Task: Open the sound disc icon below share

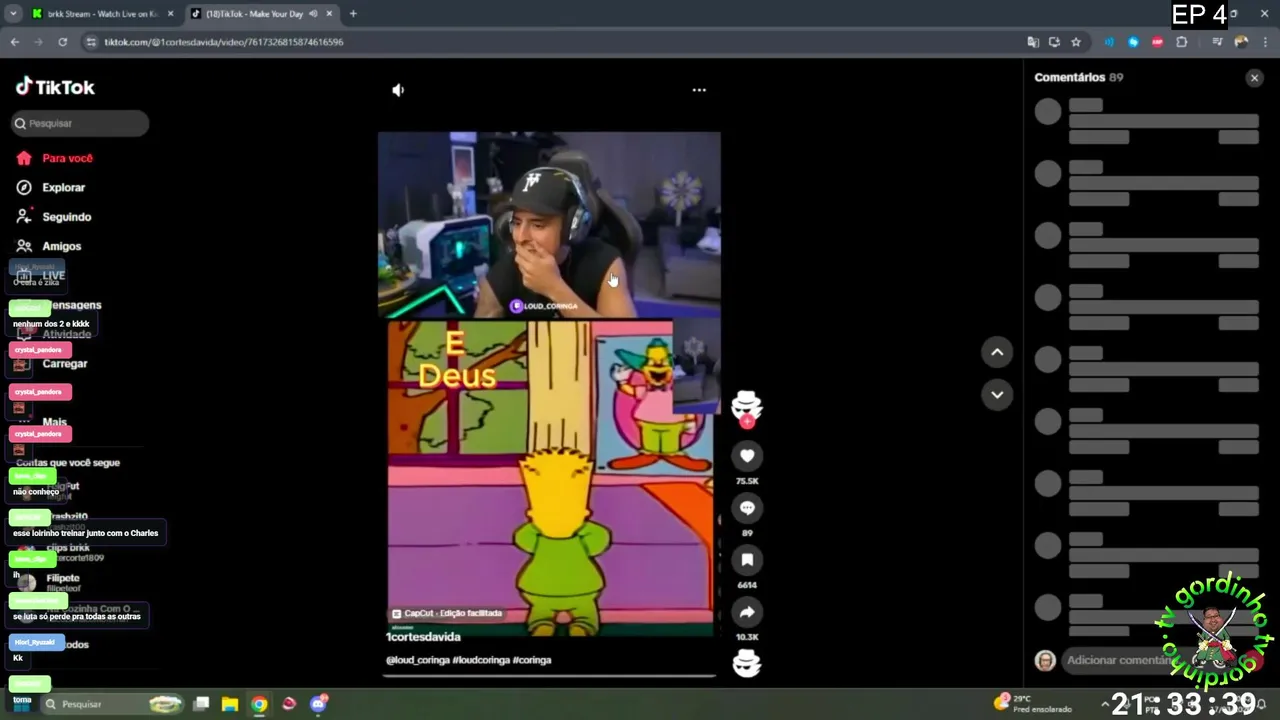Action: pyautogui.click(x=747, y=663)
